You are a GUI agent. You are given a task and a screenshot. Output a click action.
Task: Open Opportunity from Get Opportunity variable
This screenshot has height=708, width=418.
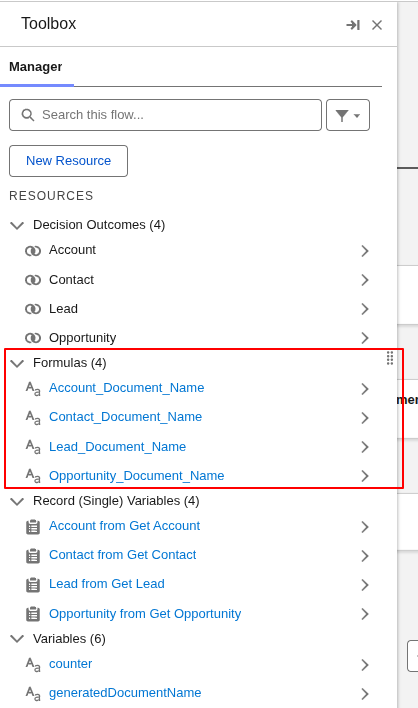pos(145,614)
